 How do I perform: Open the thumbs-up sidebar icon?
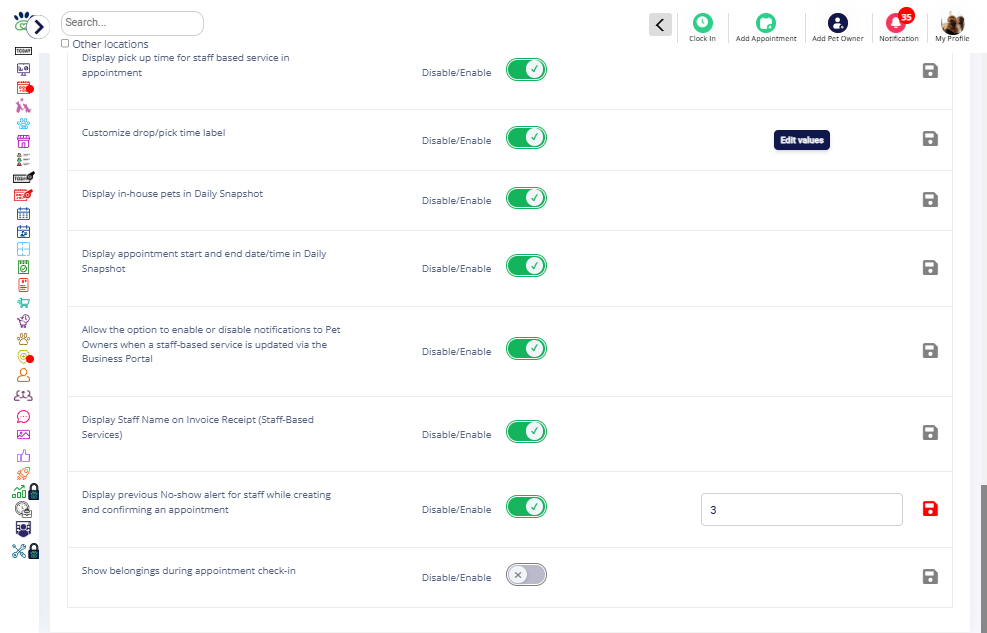tap(23, 456)
